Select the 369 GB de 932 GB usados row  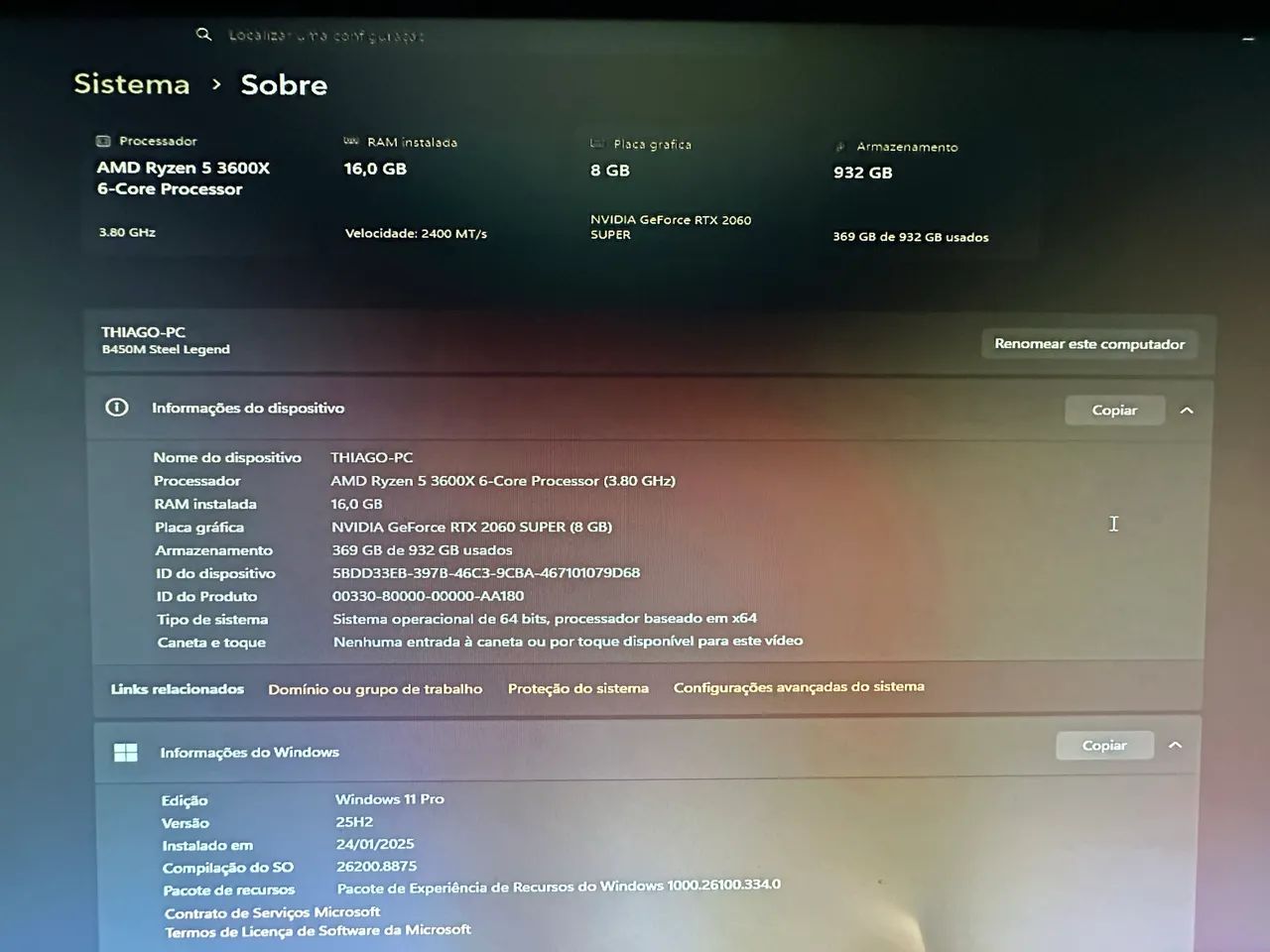[x=423, y=550]
